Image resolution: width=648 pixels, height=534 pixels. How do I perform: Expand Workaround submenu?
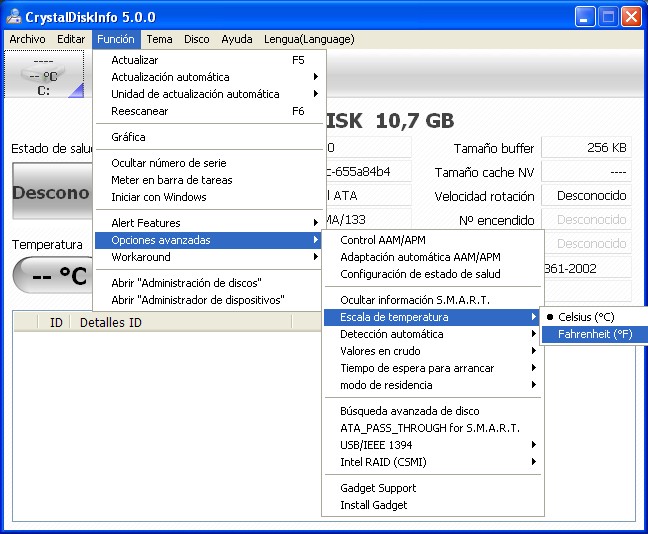point(208,257)
